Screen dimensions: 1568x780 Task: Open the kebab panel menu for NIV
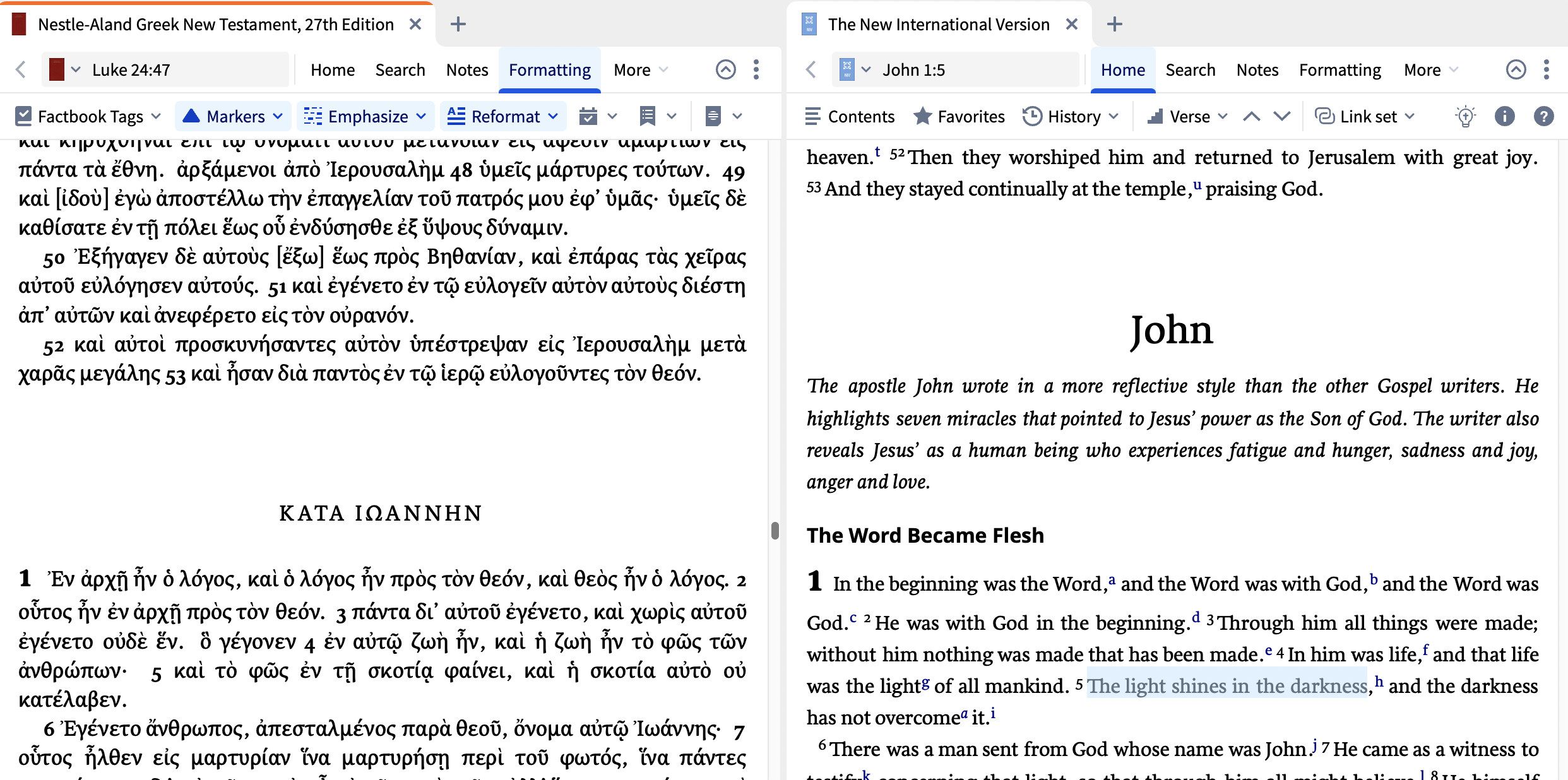(1547, 69)
